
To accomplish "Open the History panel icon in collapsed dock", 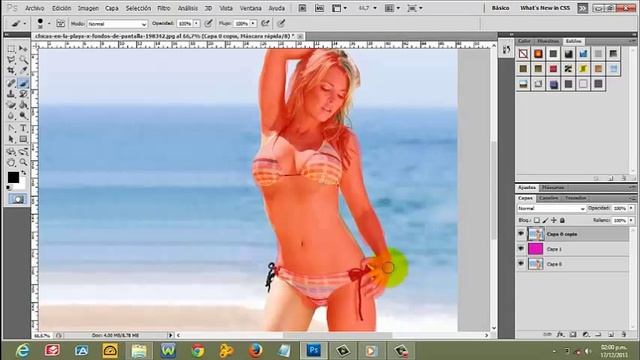I will [x=507, y=50].
